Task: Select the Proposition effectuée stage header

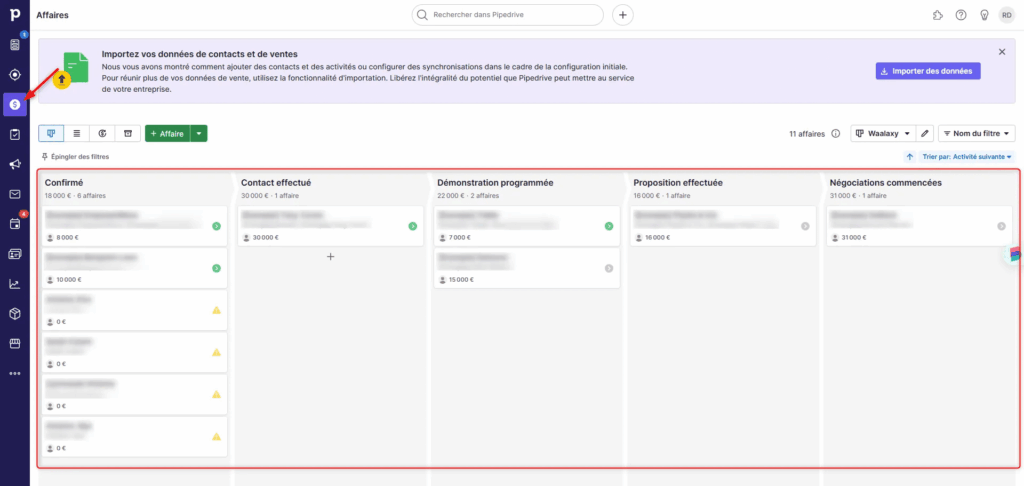Action: pos(678,183)
